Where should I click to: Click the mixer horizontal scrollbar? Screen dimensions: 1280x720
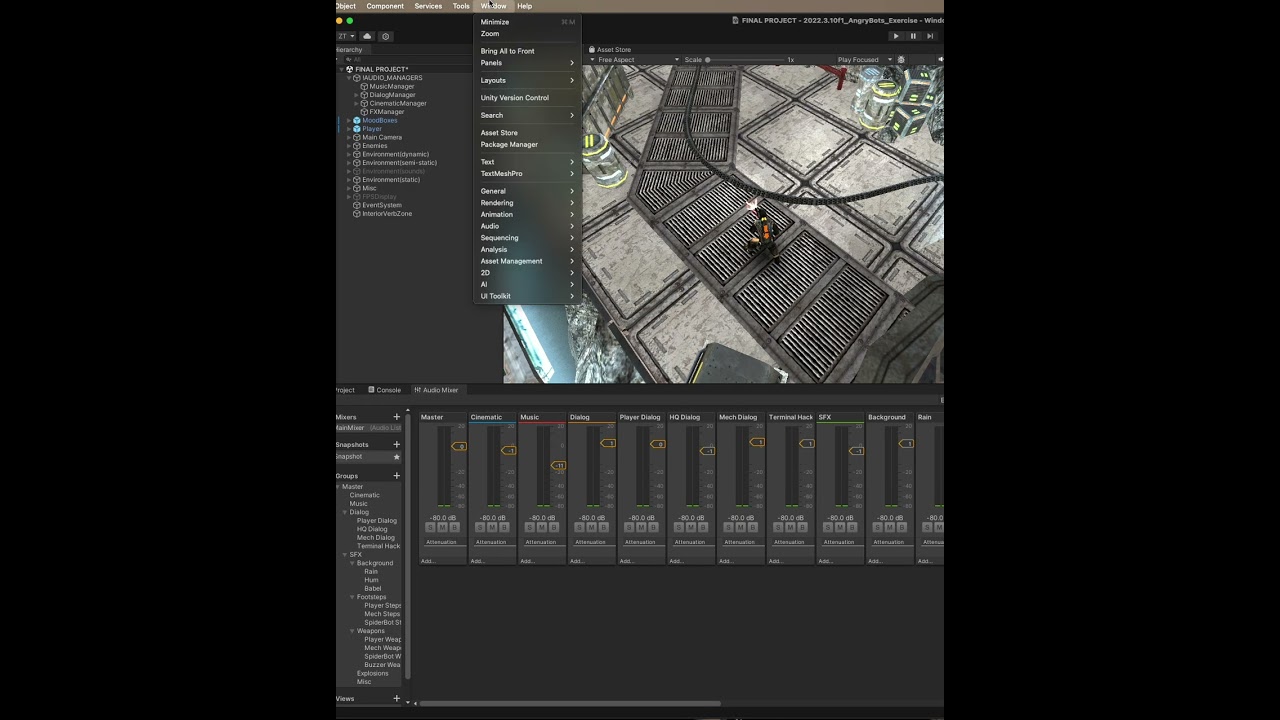569,704
